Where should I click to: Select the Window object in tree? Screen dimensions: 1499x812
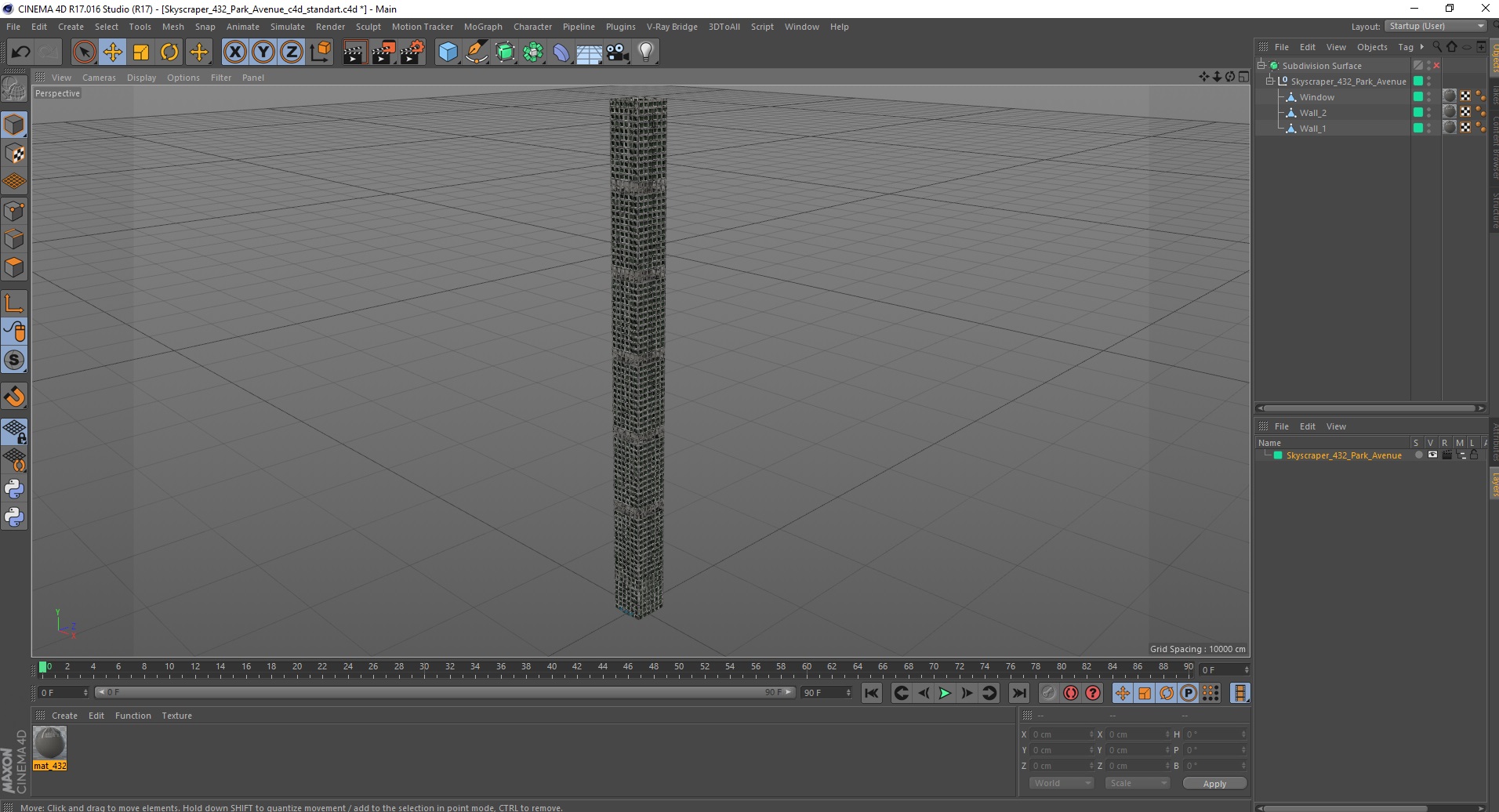click(1316, 97)
